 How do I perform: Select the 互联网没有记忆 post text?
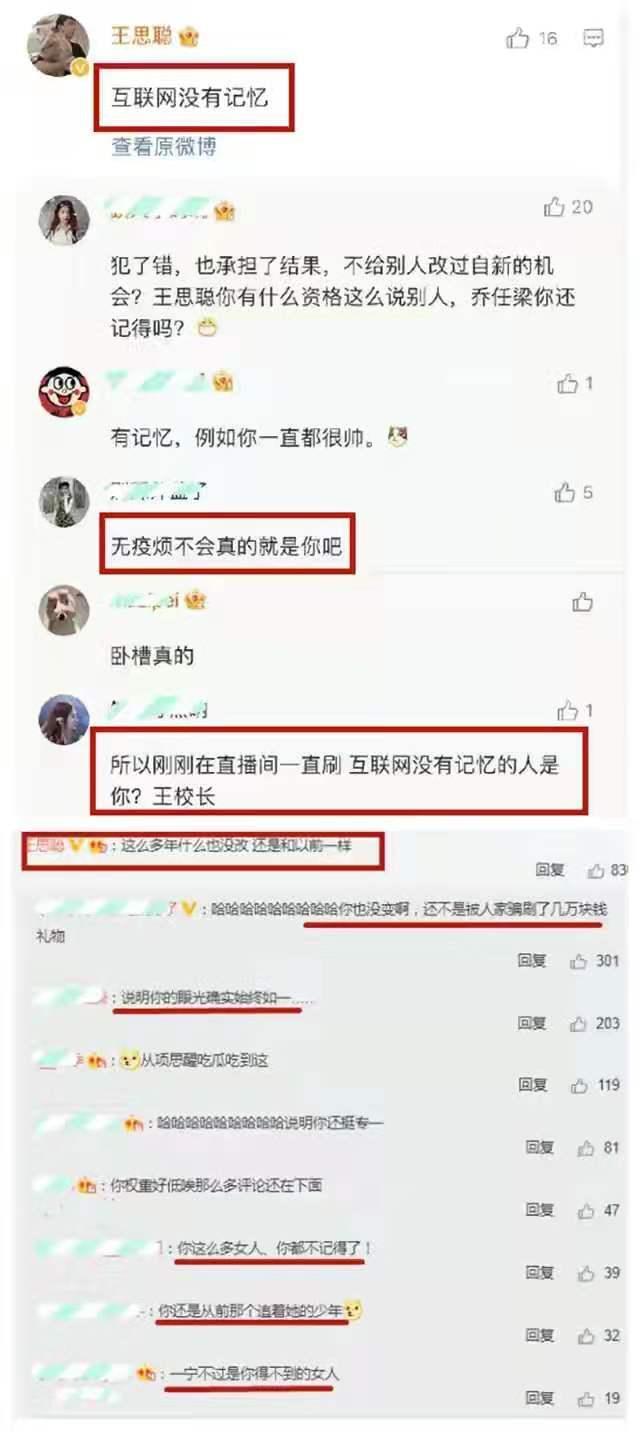click(x=189, y=98)
